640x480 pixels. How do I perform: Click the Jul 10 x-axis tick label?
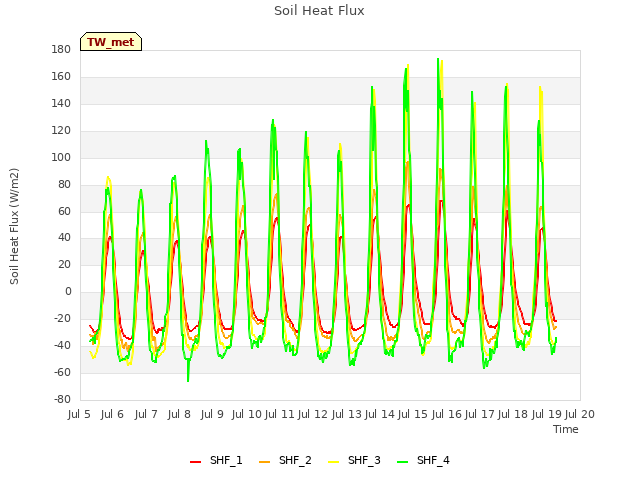point(247,414)
